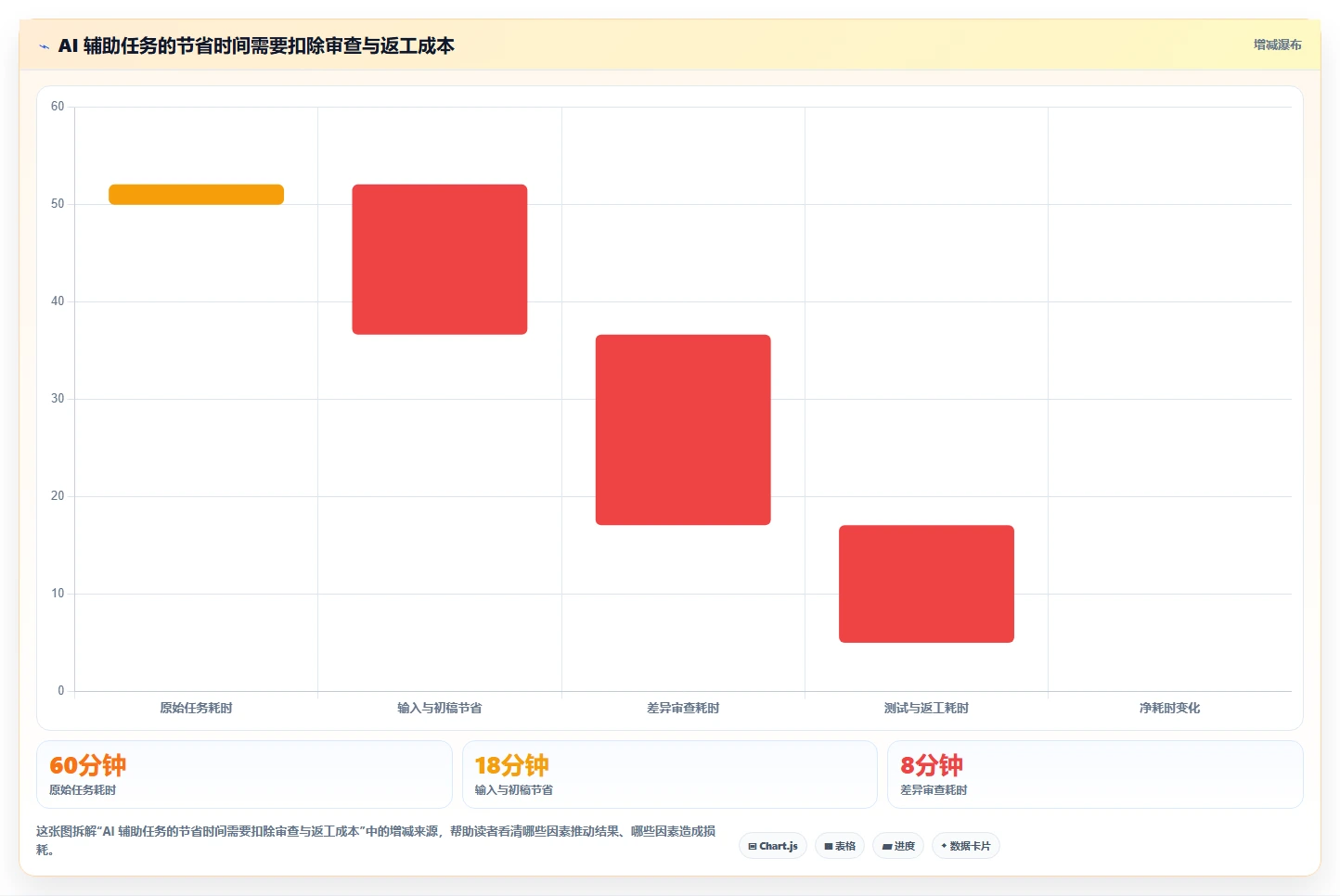Viewport: 1340px width, 896px height.
Task: Click the 数据卡片 tag chip
Action: coord(965,846)
